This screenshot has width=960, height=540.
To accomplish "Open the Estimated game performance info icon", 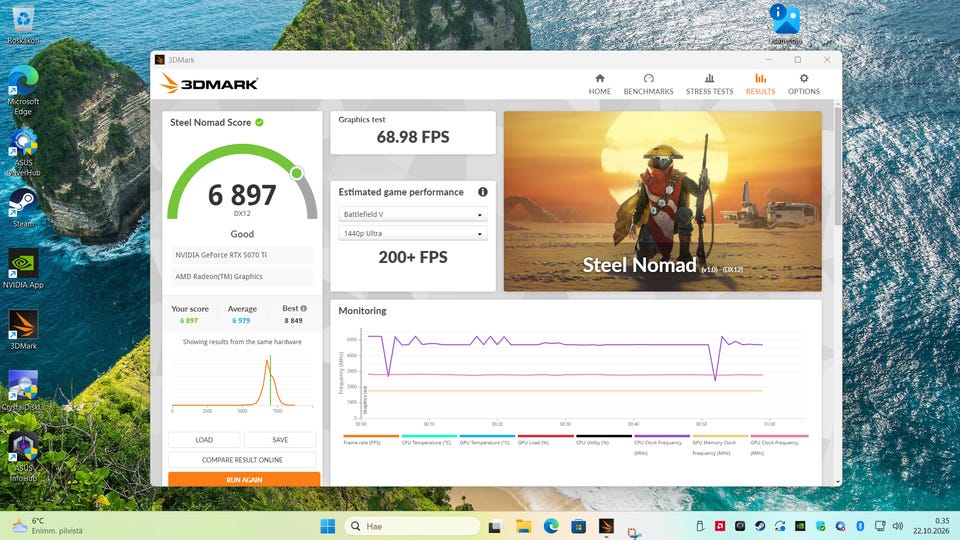I will click(482, 192).
